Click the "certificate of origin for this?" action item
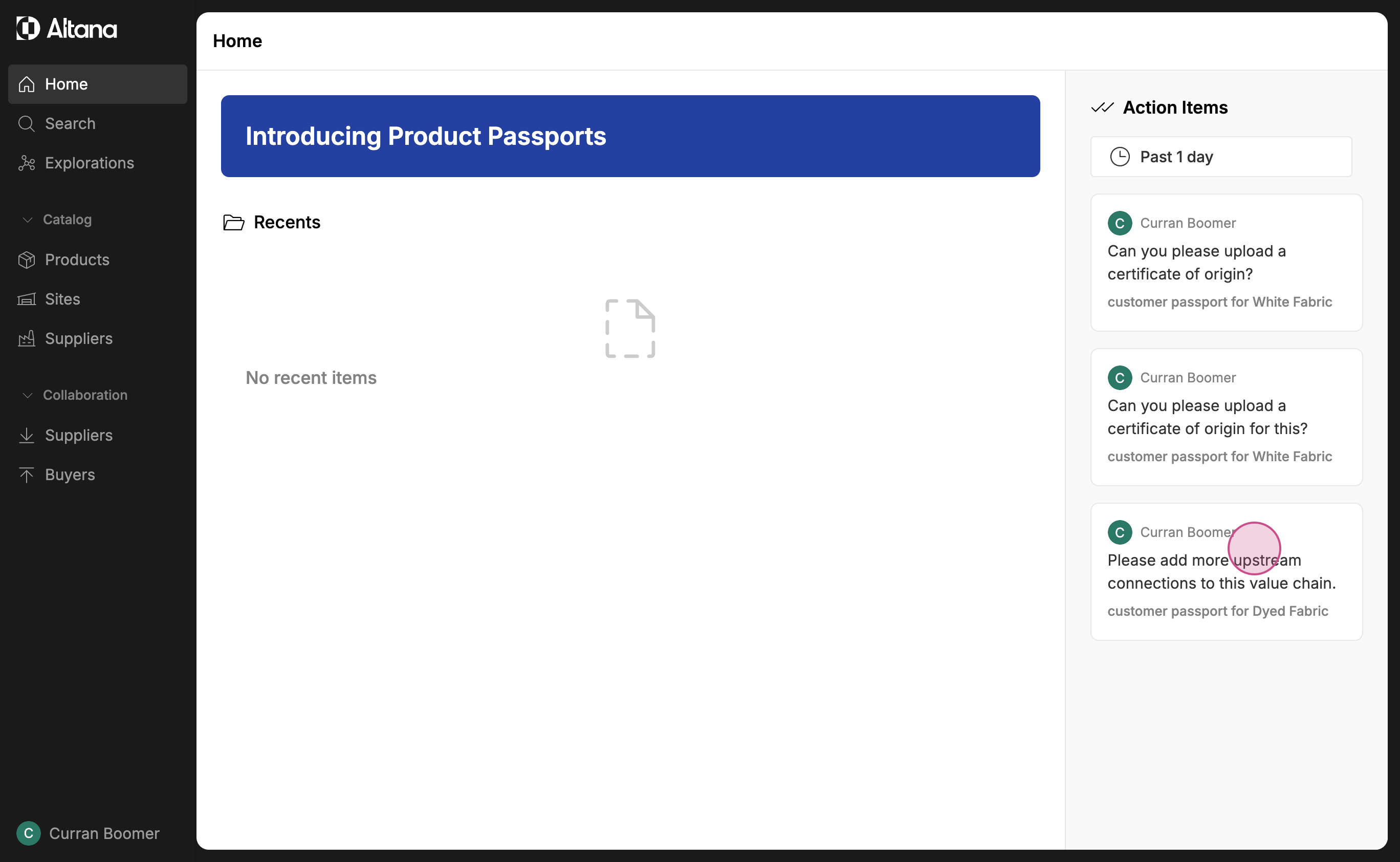Viewport: 1400px width, 862px height. tap(1226, 417)
